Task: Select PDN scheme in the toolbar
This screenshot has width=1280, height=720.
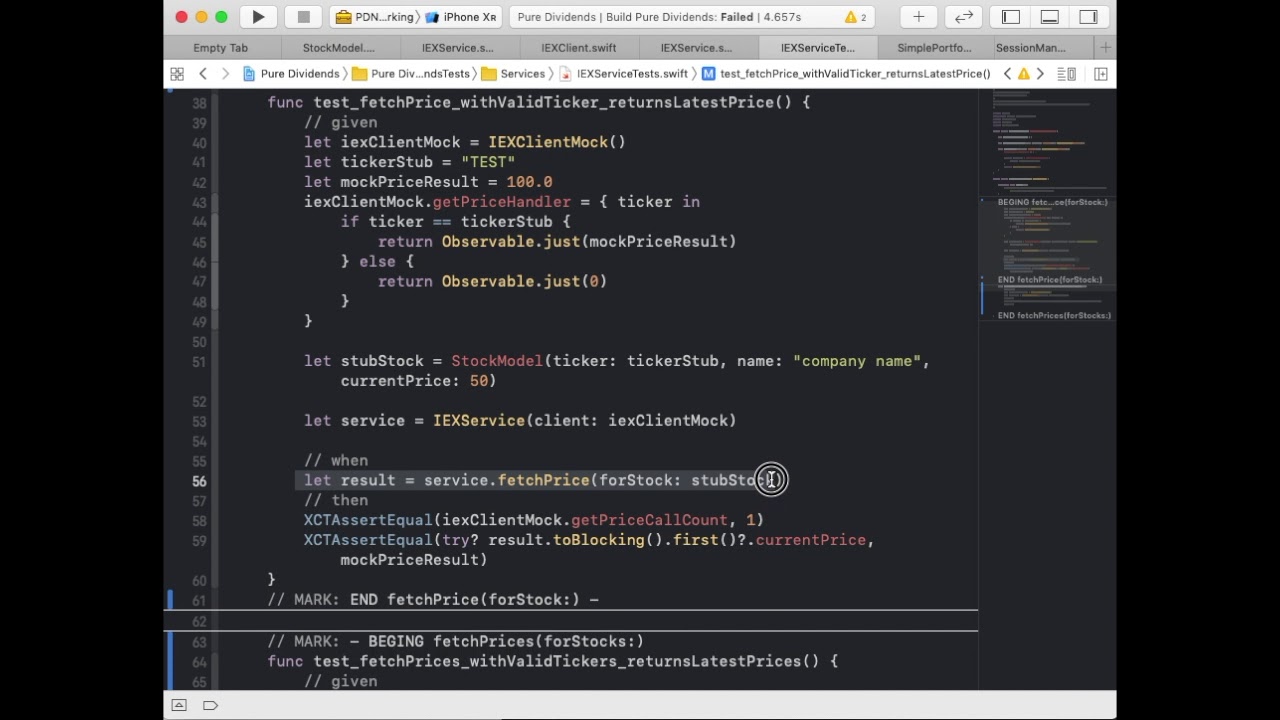Action: click(375, 17)
